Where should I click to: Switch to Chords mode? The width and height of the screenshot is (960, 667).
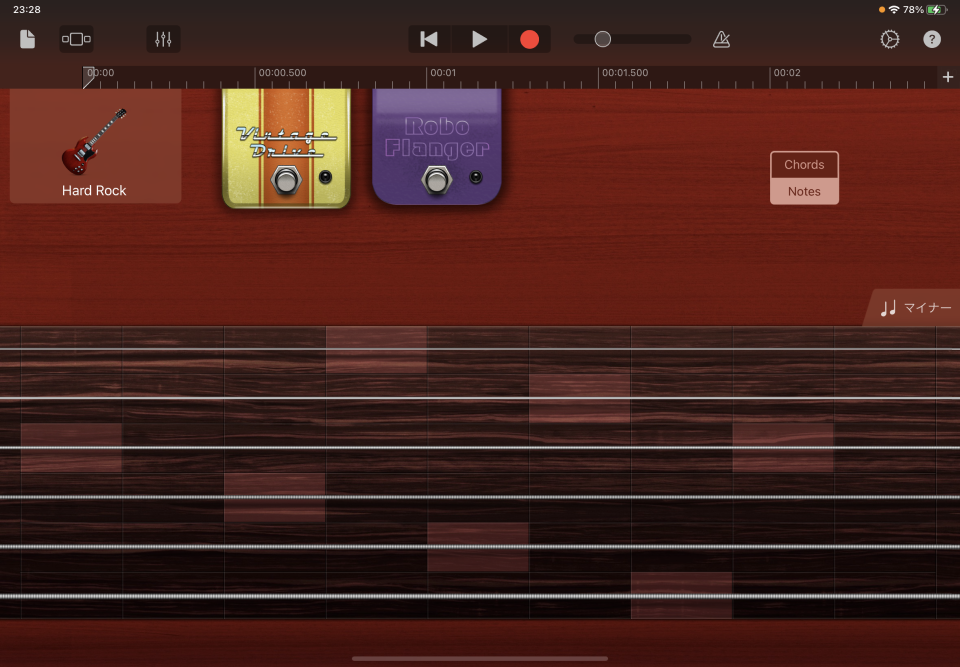coord(804,165)
